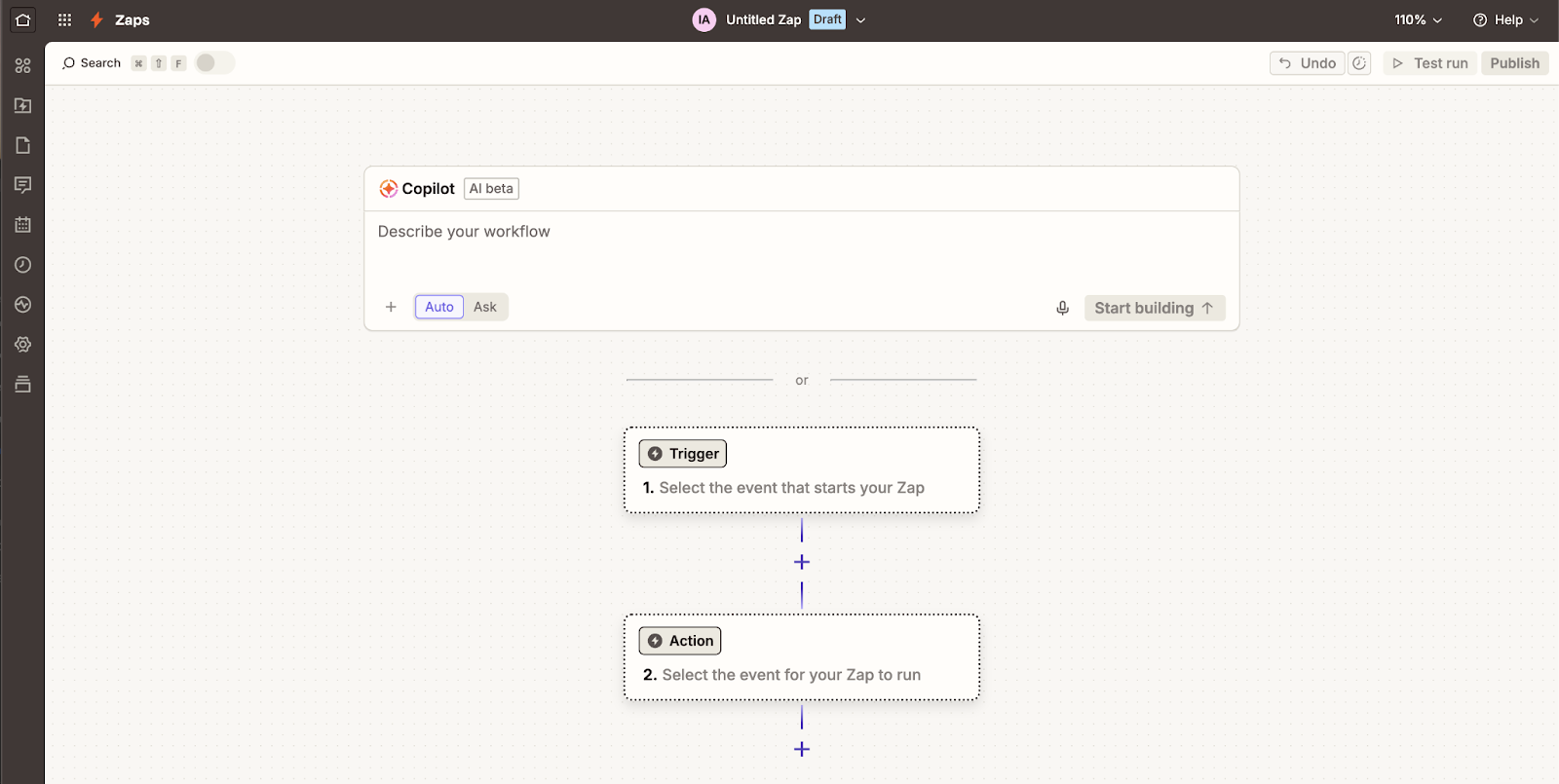The width and height of the screenshot is (1559, 784).
Task: Toggle the switch next to Search
Action: click(214, 63)
